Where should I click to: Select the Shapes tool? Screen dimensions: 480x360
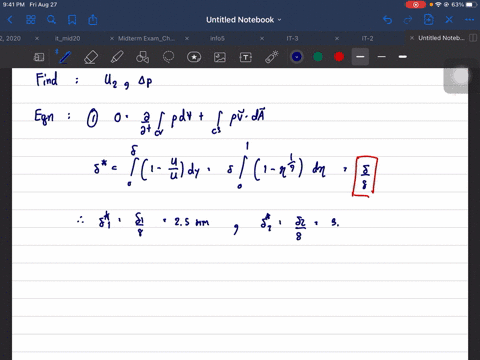tap(142, 57)
